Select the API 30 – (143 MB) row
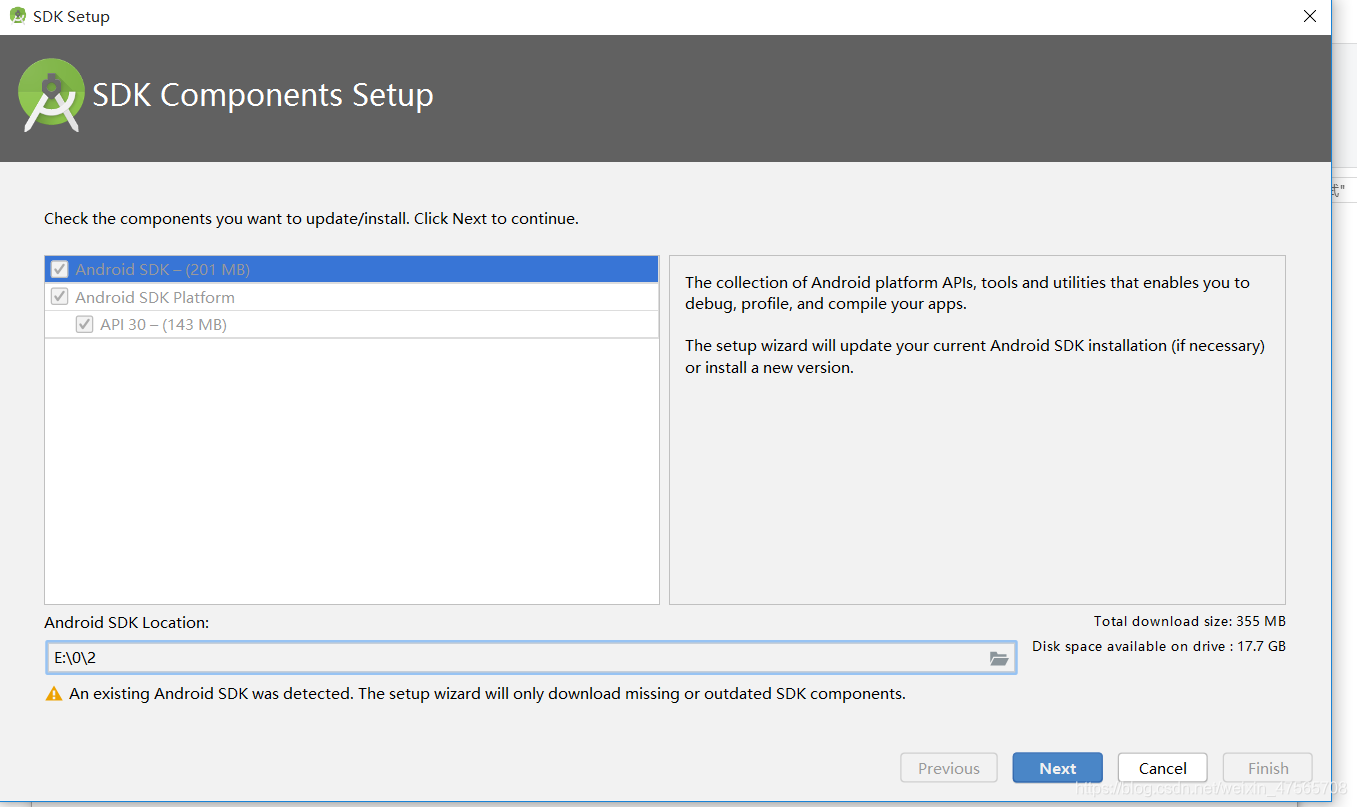Image resolution: width=1357 pixels, height=807 pixels. click(x=352, y=325)
